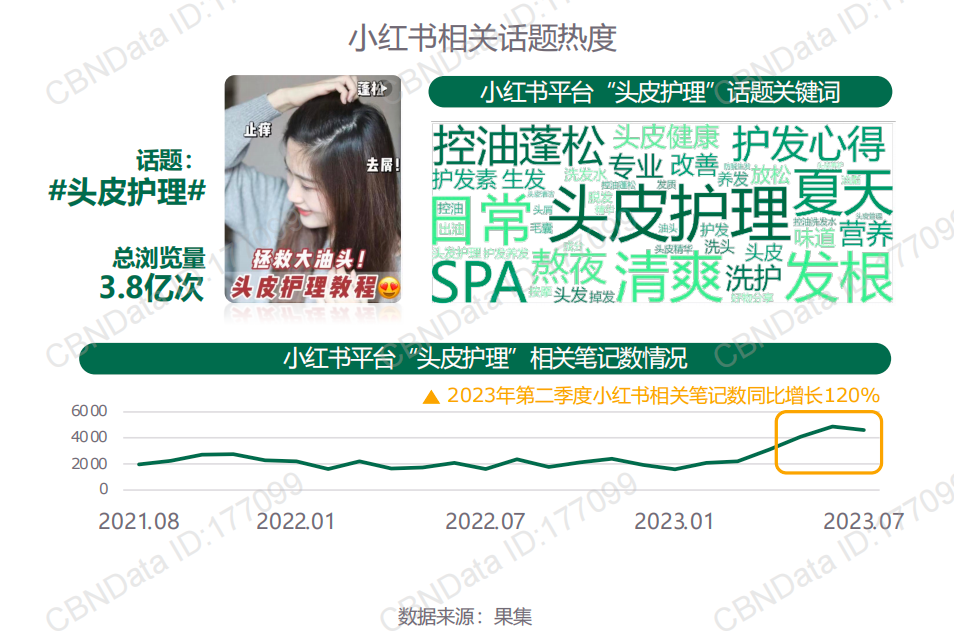Click the green line's peak point in 2023

pyautogui.click(x=833, y=427)
